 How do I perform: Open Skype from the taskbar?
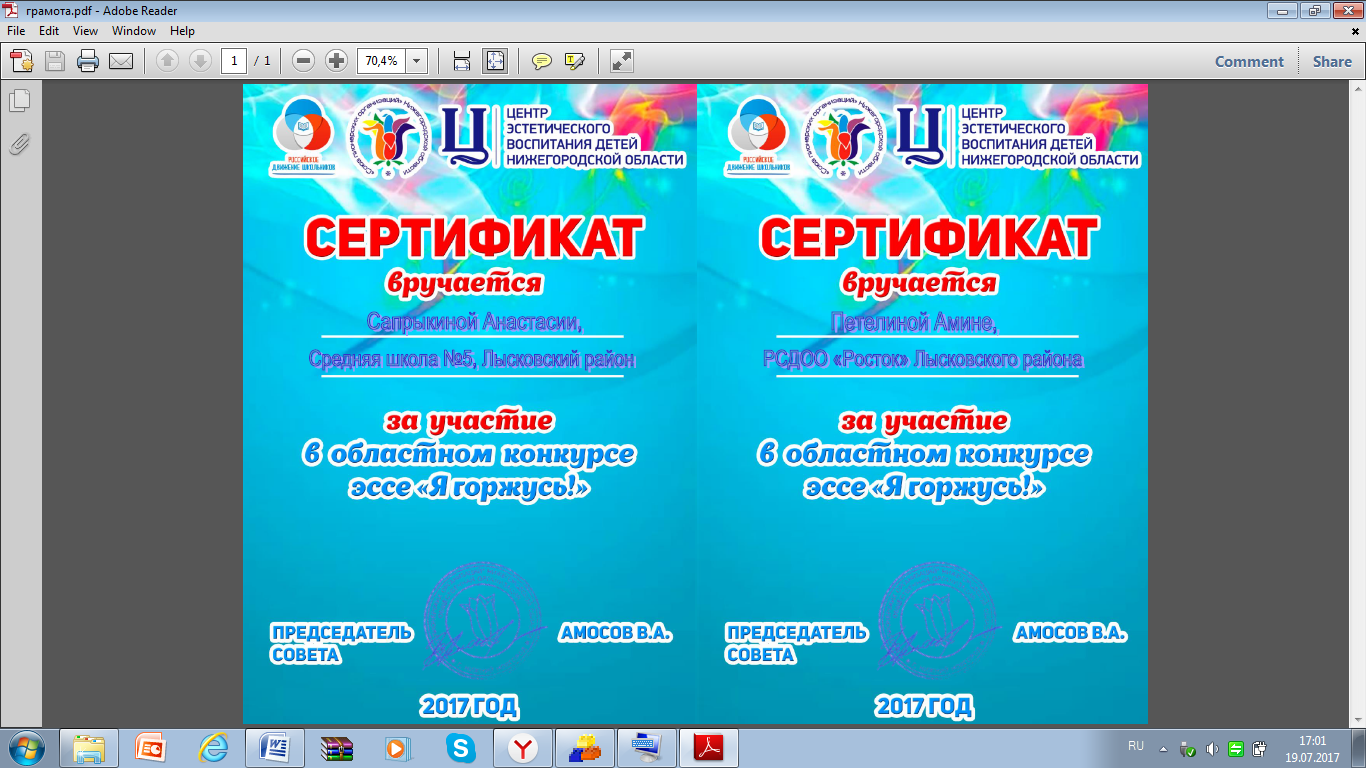(461, 747)
